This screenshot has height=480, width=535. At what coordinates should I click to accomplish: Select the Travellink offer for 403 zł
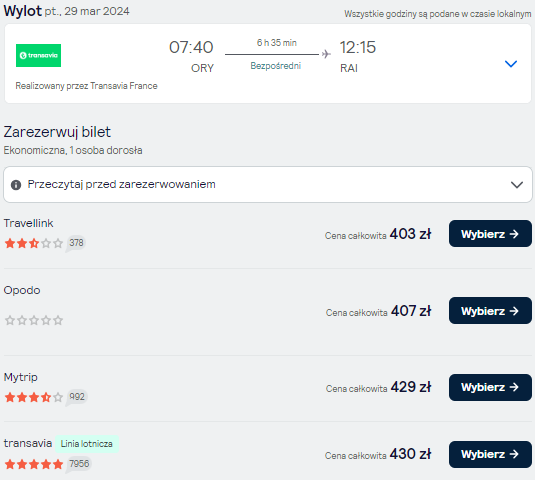[x=490, y=234]
